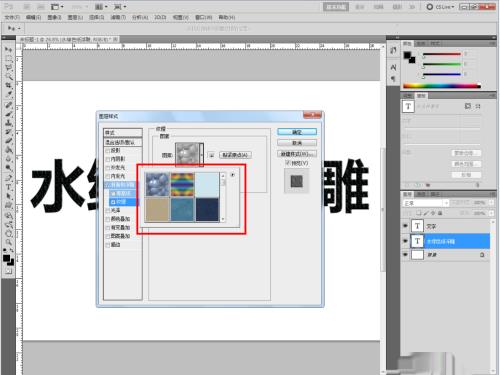Click the 贴紧原点 snap to origin button
Screen dimensions: 500x375
[235, 155]
